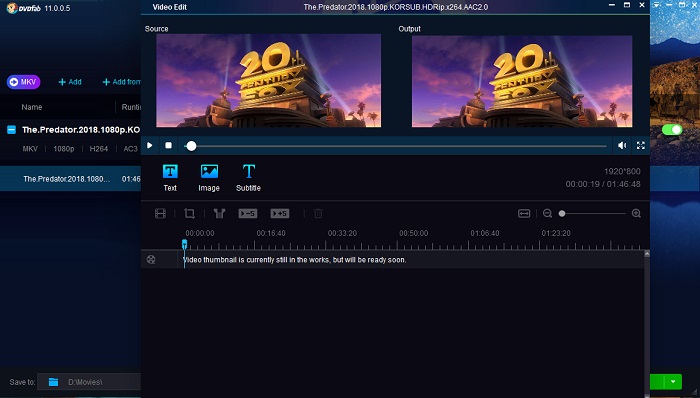This screenshot has width=700, height=398.
Task: Stop the video playback
Action: (x=168, y=145)
